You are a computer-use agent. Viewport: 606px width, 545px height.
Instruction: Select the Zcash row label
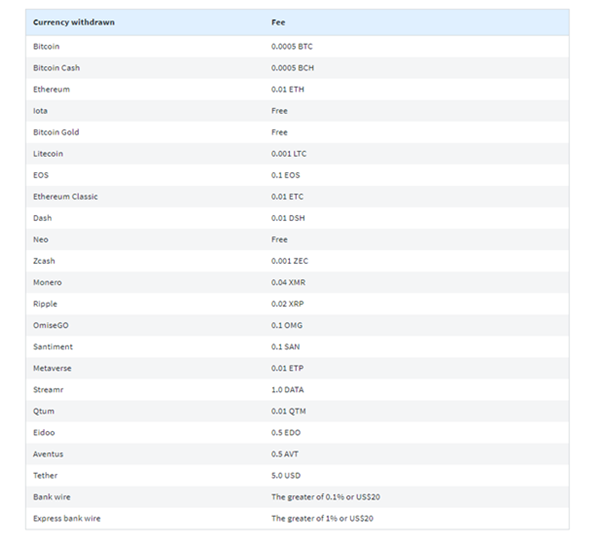pos(45,261)
